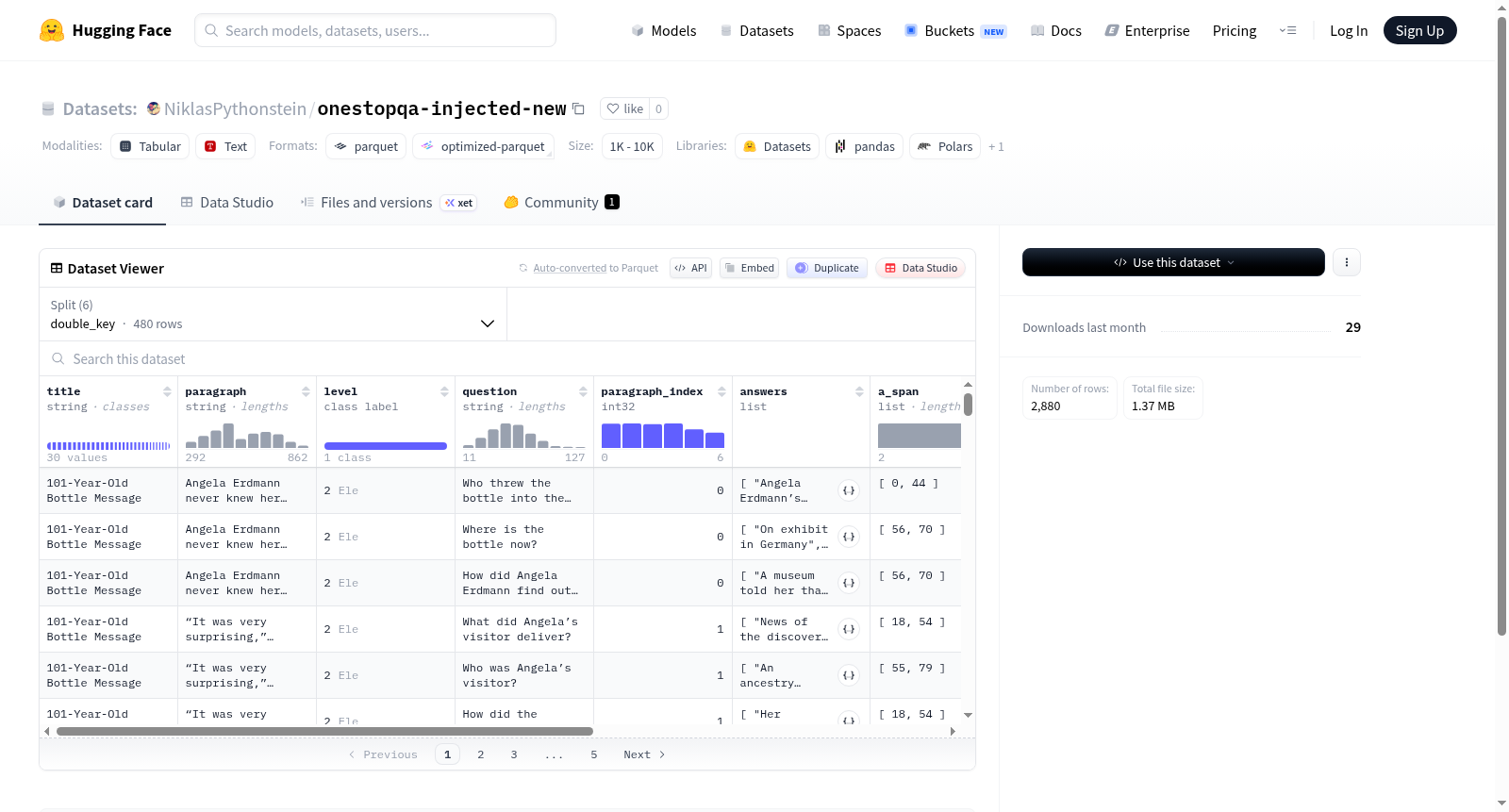Sort the level column

click(444, 391)
